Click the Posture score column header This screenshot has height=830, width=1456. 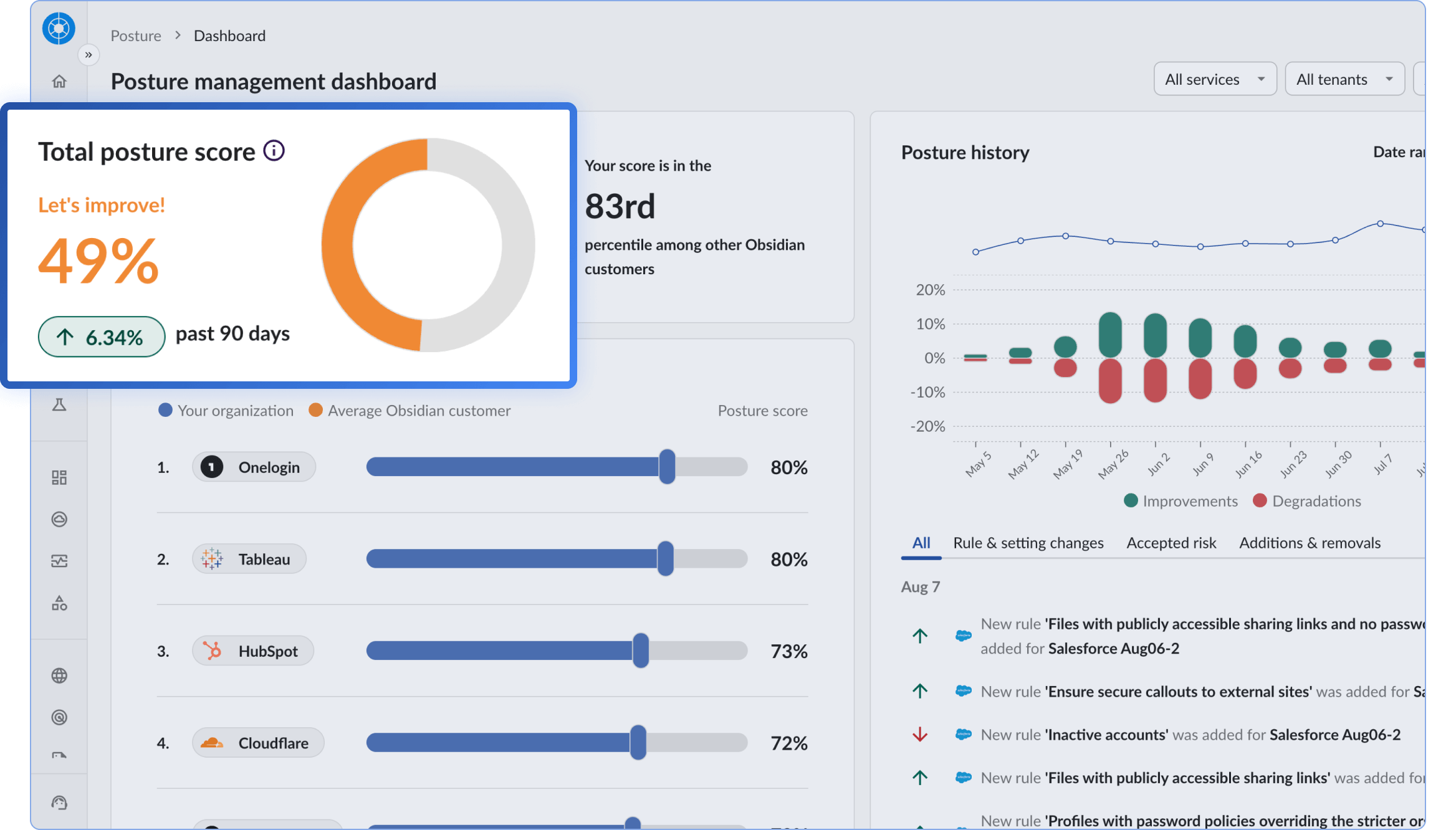point(762,411)
